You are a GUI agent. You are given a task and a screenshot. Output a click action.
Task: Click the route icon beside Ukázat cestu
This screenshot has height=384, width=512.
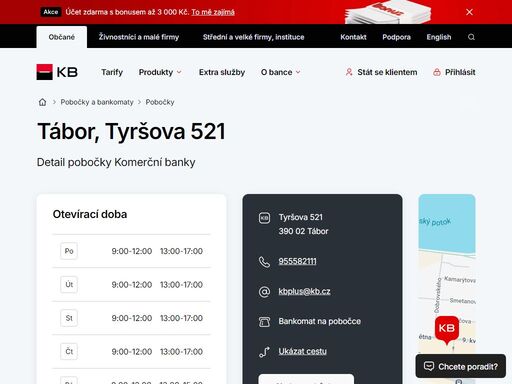pos(264,352)
